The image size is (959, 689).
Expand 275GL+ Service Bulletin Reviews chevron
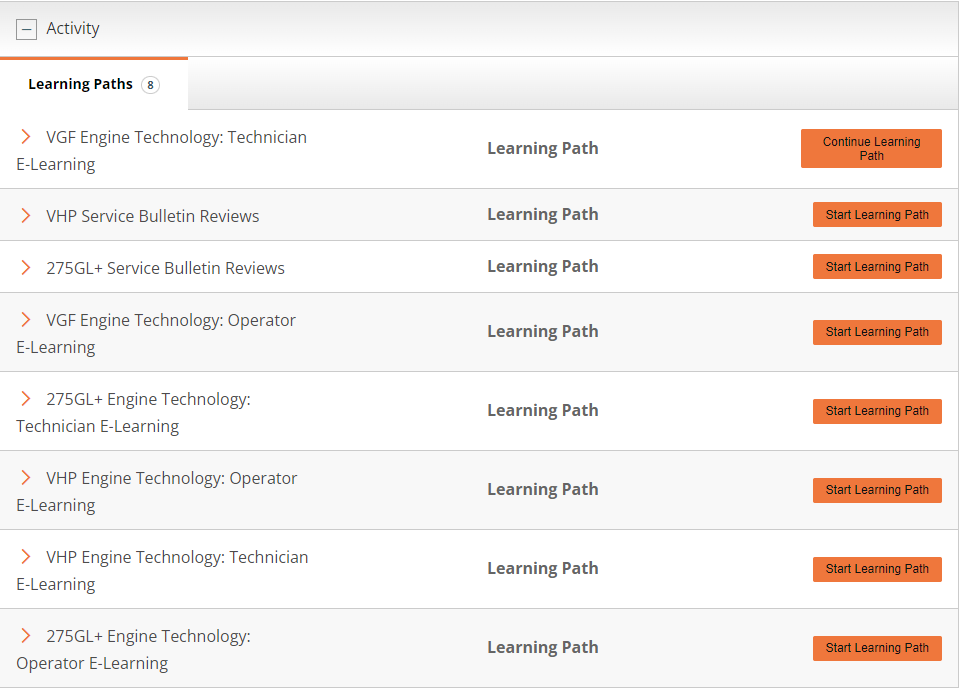(26, 268)
